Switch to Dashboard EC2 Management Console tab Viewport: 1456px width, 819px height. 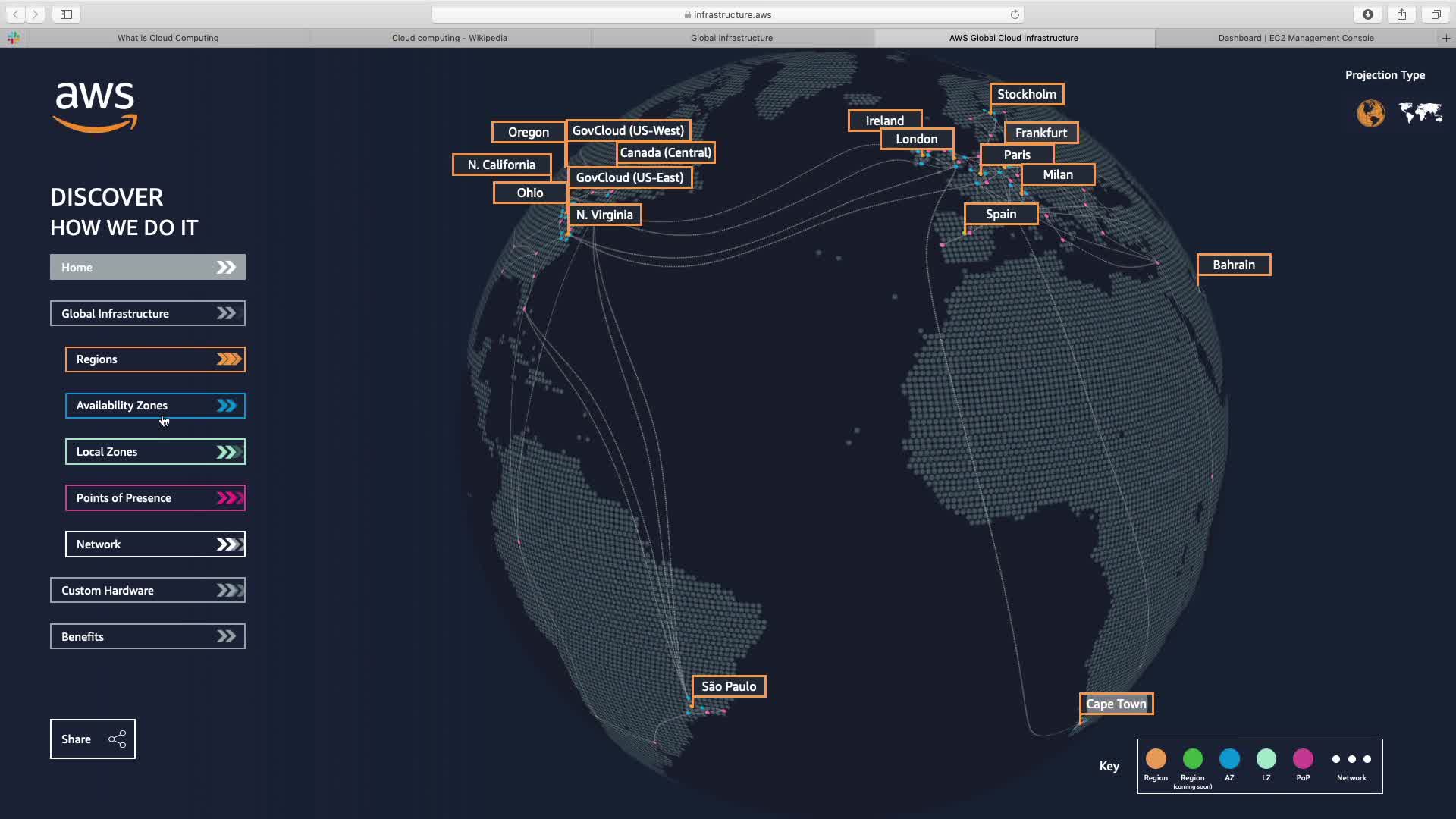[1295, 38]
